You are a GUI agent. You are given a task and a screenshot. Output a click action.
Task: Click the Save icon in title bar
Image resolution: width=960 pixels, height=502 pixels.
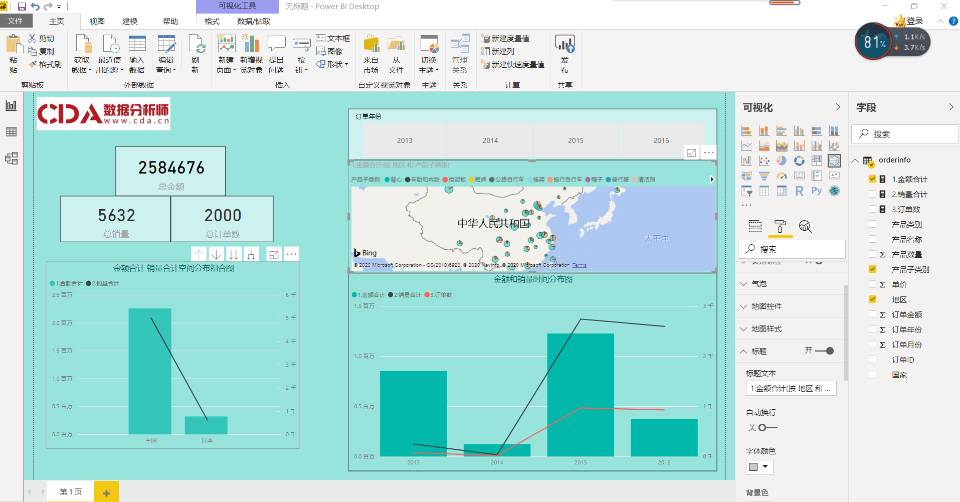click(x=22, y=7)
